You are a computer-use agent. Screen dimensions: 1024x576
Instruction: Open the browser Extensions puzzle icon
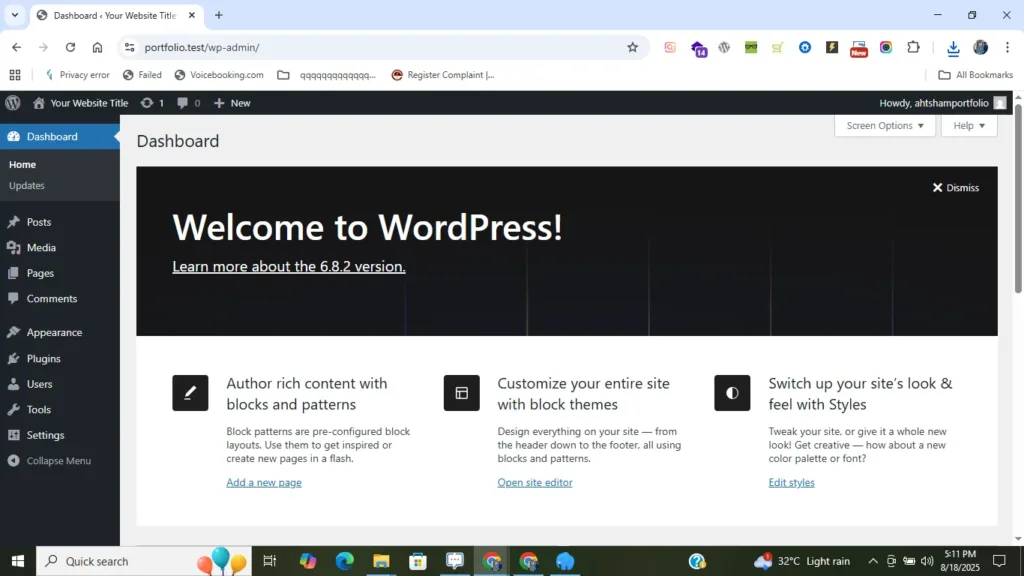pos(913,47)
